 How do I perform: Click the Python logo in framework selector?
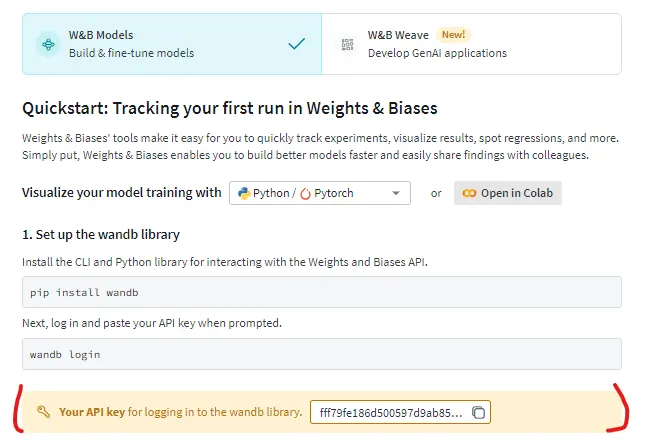[x=243, y=193]
